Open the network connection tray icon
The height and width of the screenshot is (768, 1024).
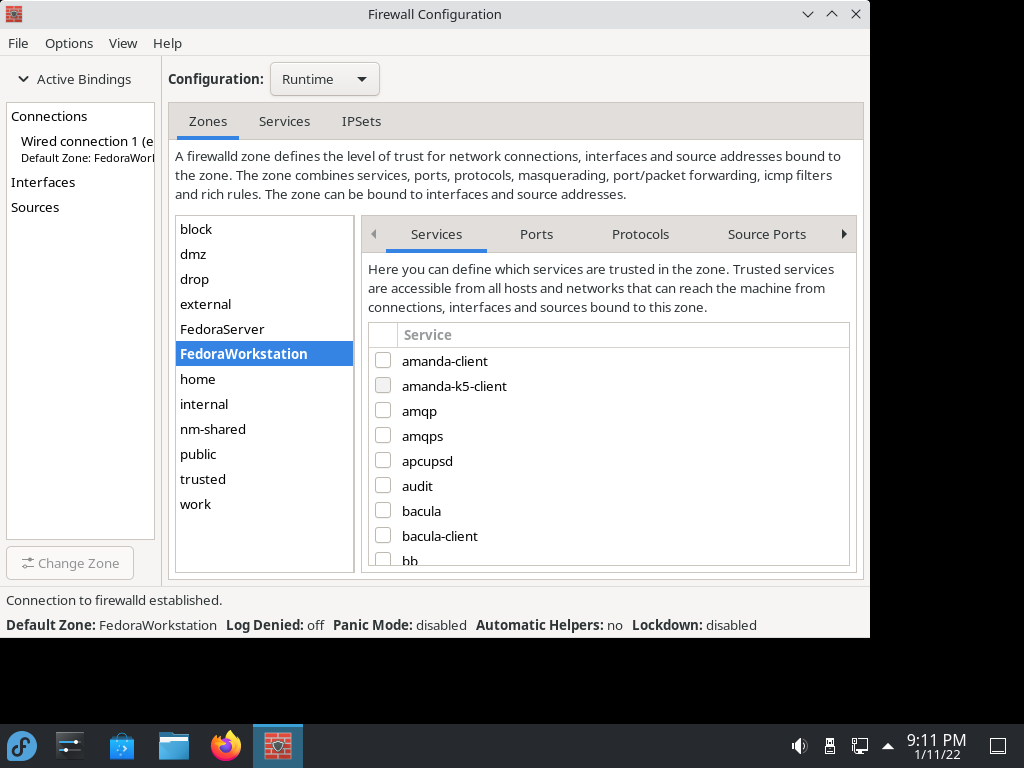[x=859, y=746]
